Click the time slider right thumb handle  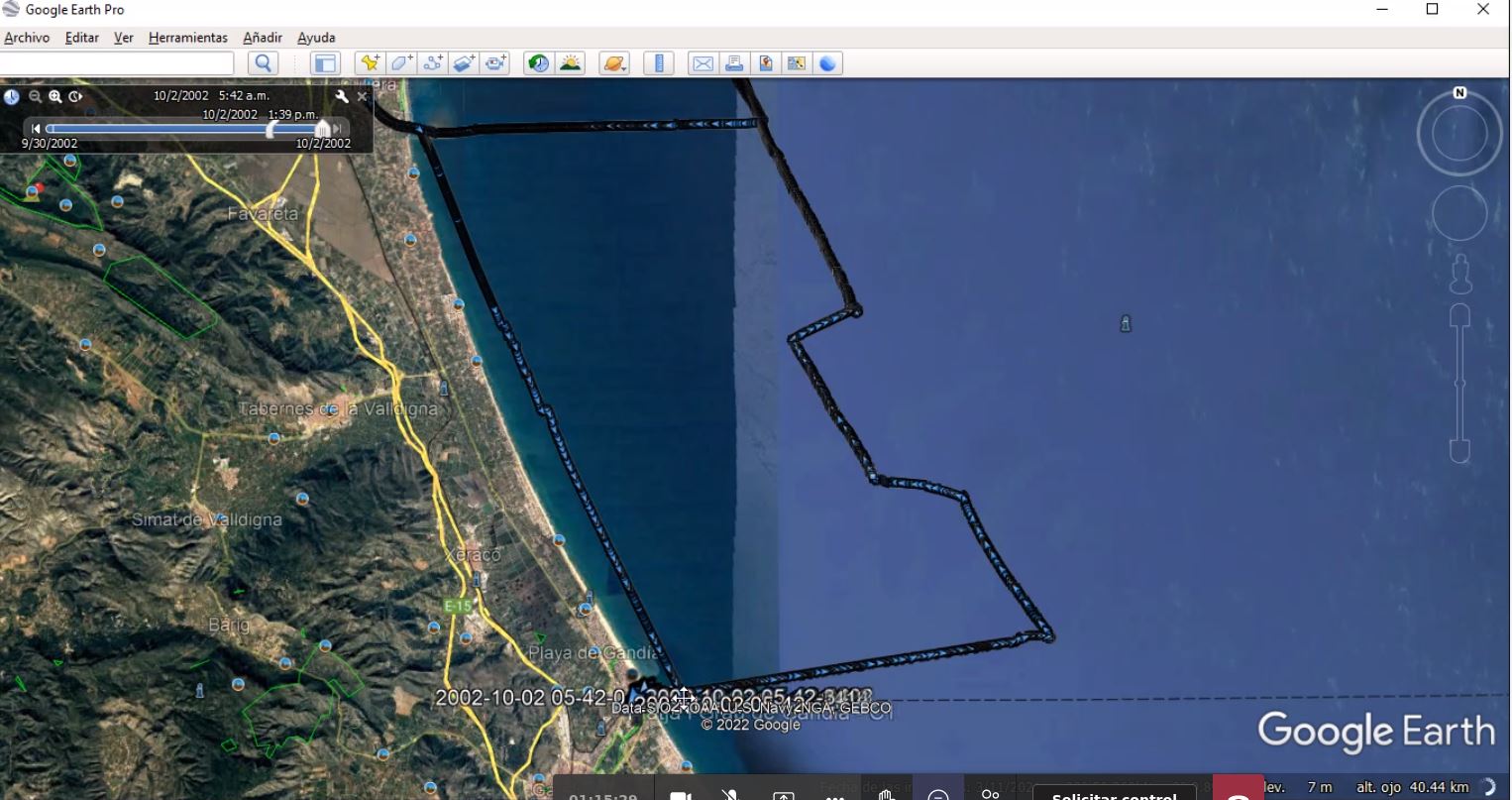(x=321, y=129)
